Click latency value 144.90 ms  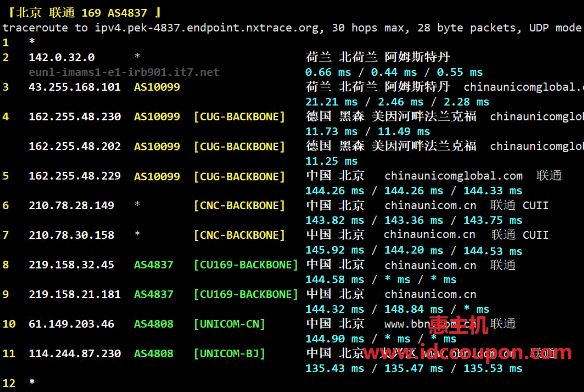335,339
